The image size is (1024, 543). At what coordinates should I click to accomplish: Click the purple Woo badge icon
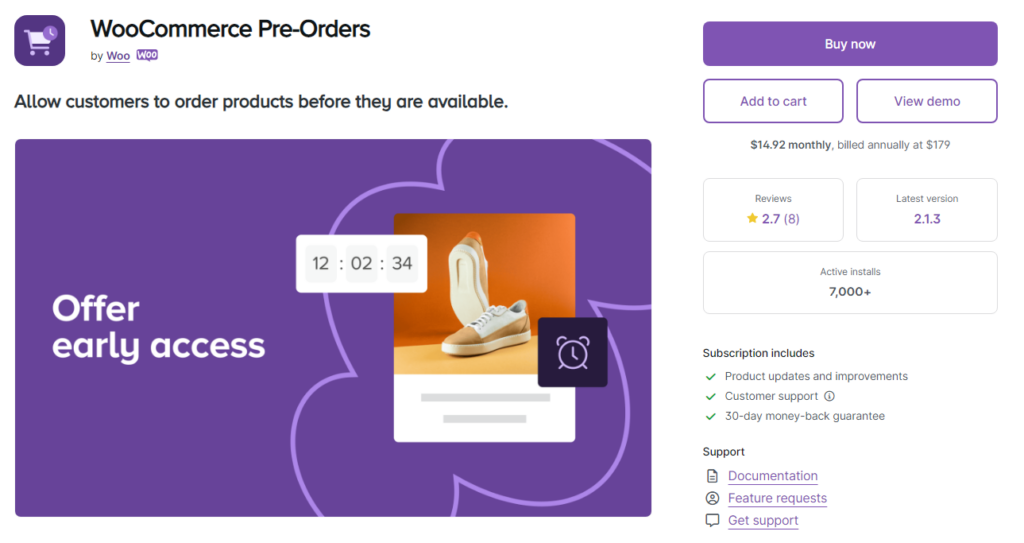(x=147, y=56)
